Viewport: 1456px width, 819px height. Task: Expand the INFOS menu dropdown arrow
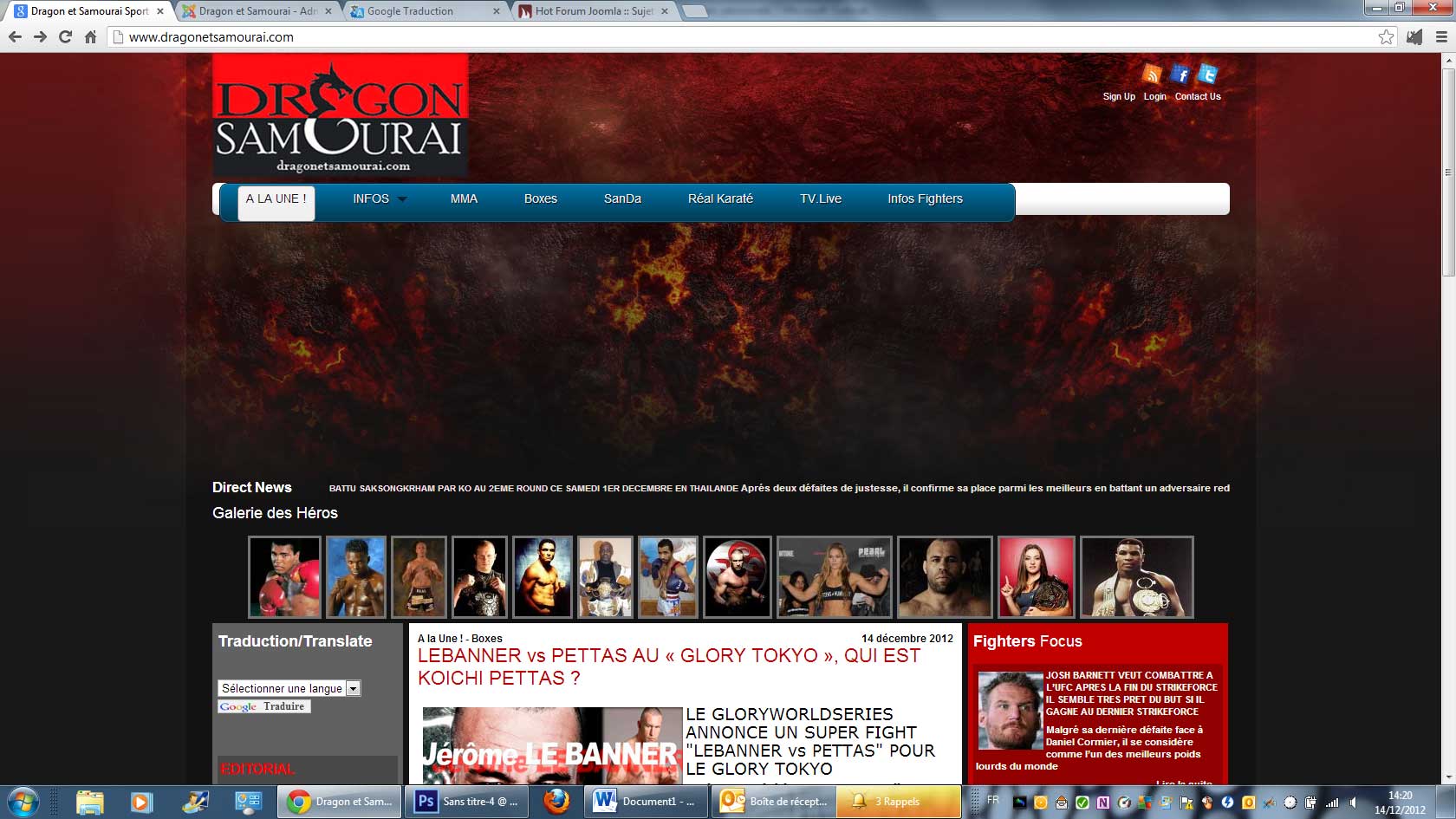pos(402,199)
